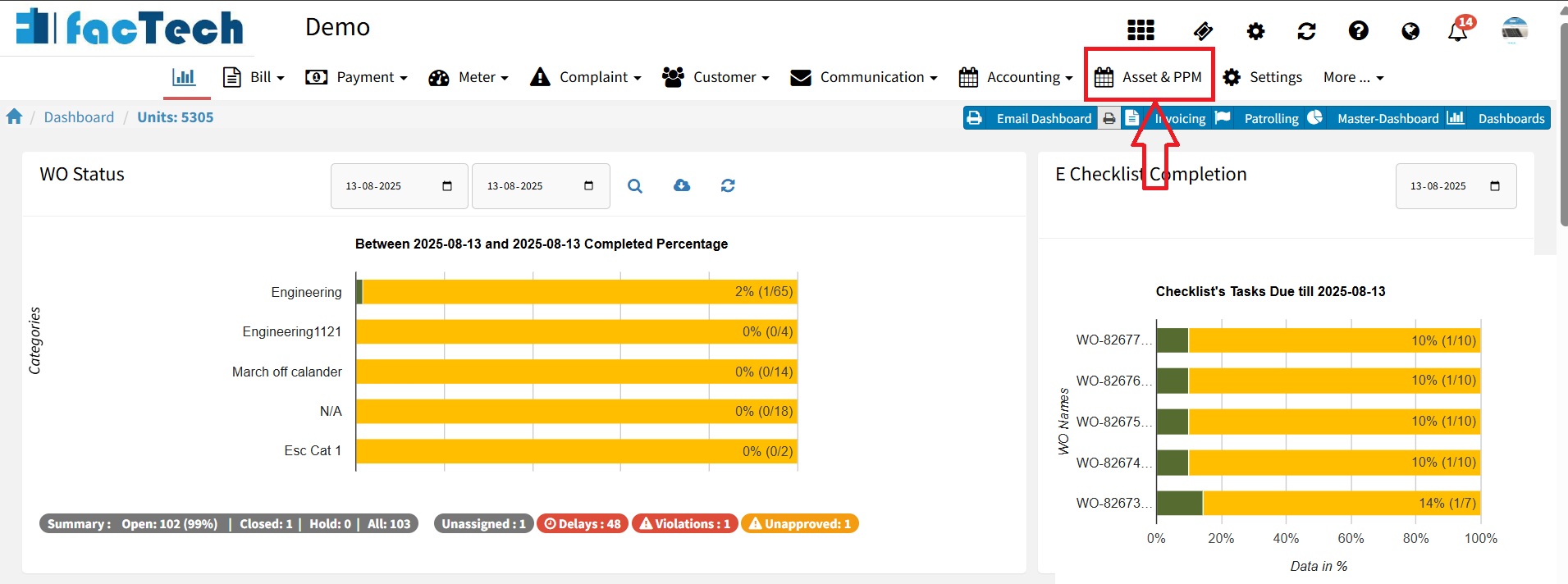Open the help question mark icon
1568x584 pixels.
1358,31
